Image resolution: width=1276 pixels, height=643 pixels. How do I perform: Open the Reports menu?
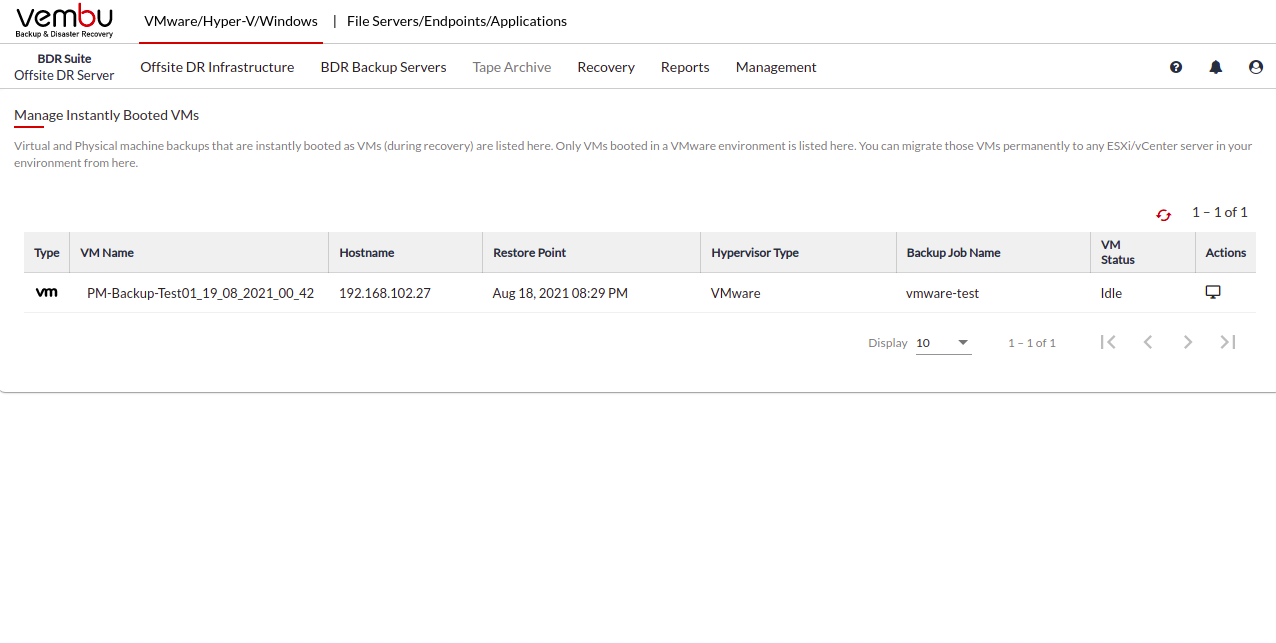[685, 67]
